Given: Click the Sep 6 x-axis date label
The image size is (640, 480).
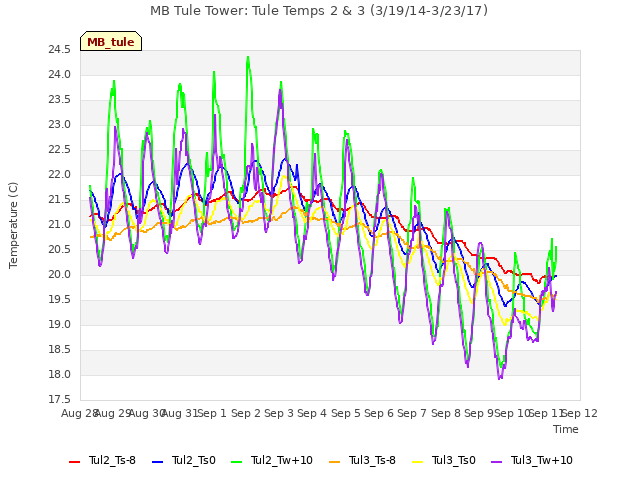Looking at the screenshot, I should (x=379, y=413).
